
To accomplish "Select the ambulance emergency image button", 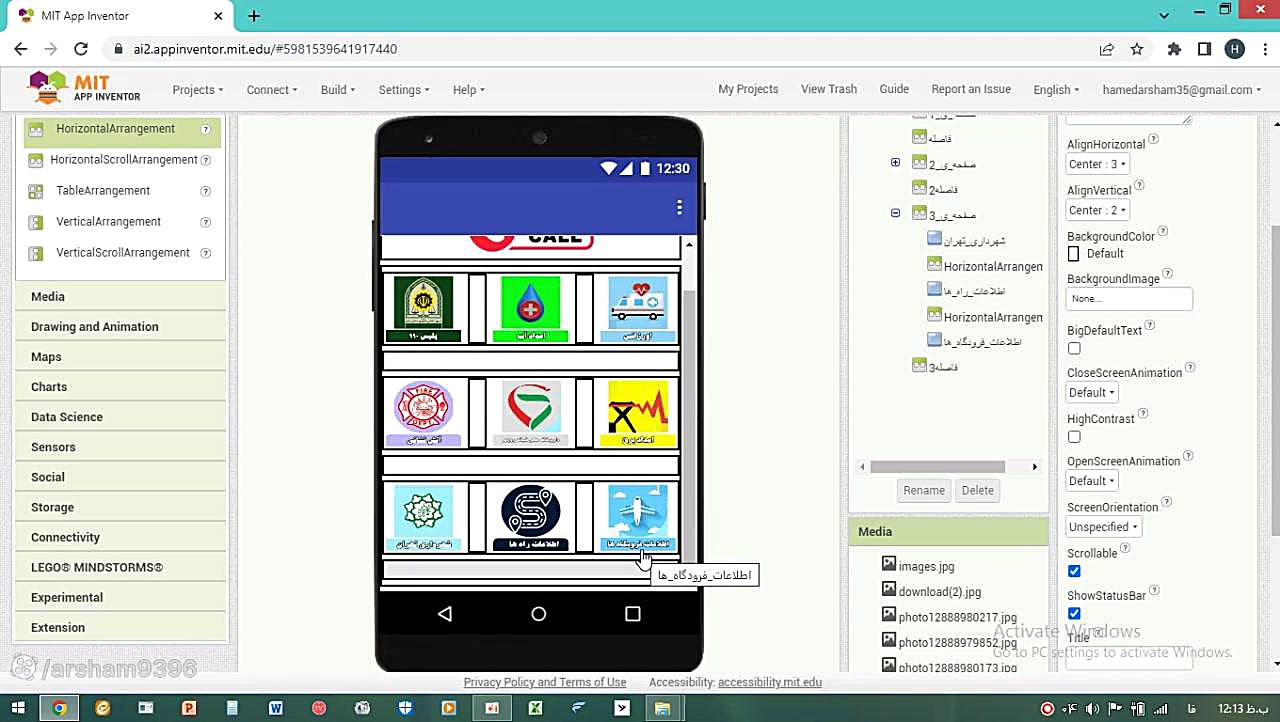I will [x=637, y=309].
